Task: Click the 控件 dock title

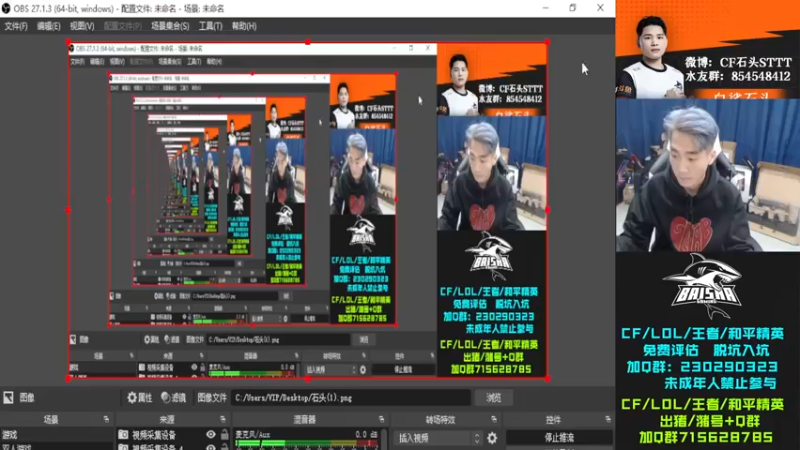Action: point(553,419)
